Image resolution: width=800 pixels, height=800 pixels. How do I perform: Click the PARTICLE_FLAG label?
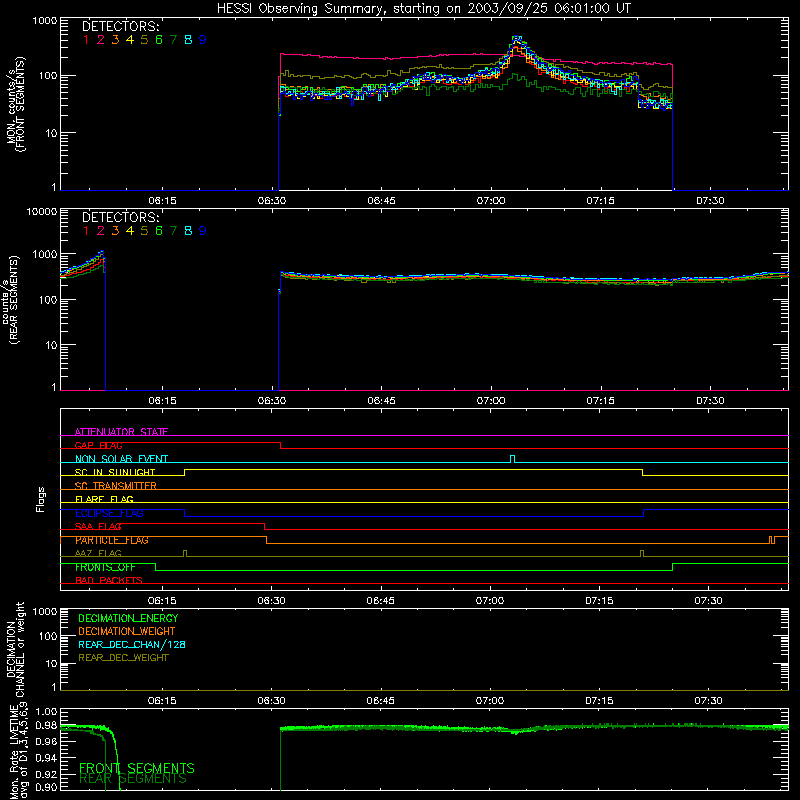click(112, 540)
